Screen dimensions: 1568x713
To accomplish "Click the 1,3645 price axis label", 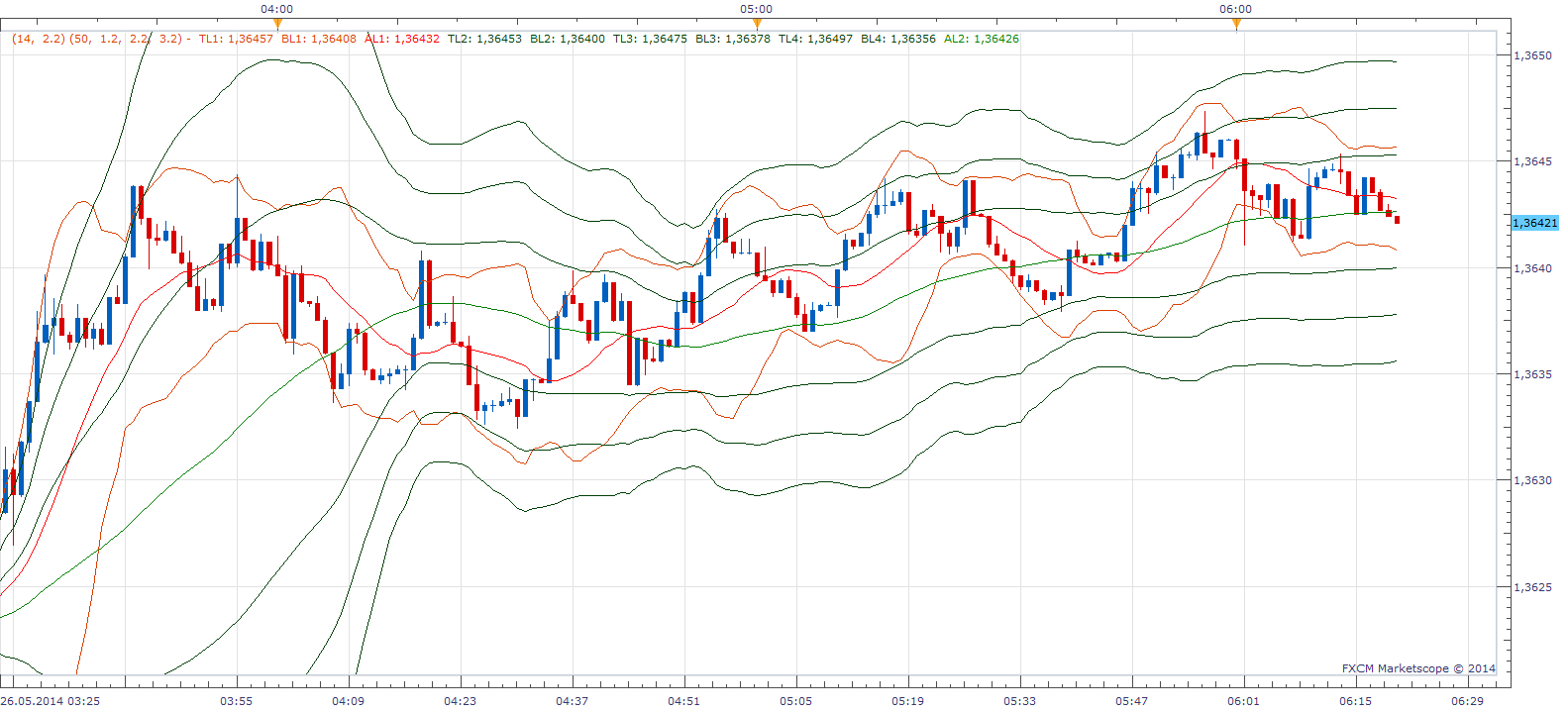I will 1533,161.
